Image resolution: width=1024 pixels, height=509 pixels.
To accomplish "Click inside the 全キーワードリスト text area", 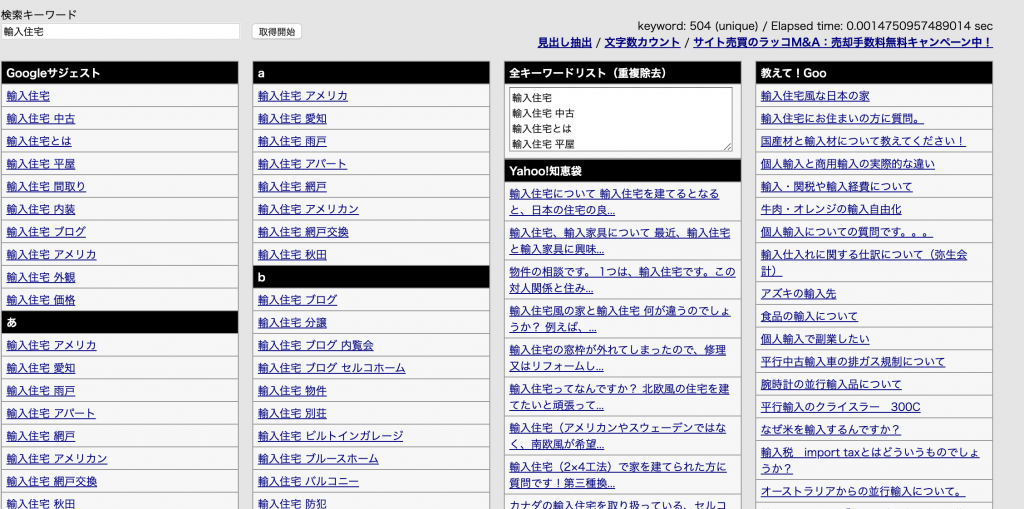I will tap(620, 120).
